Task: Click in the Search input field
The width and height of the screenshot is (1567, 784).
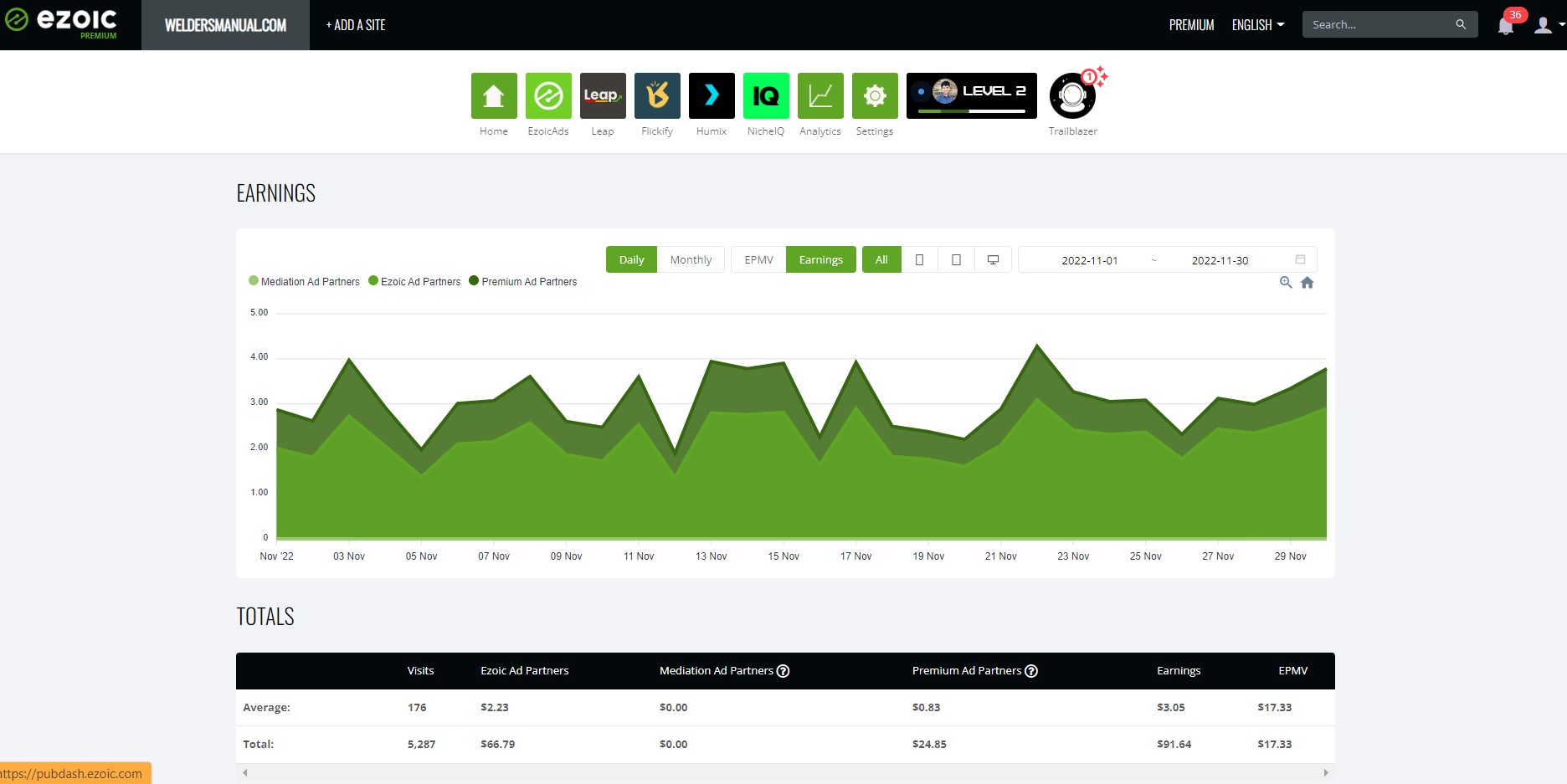Action: pos(1380,24)
